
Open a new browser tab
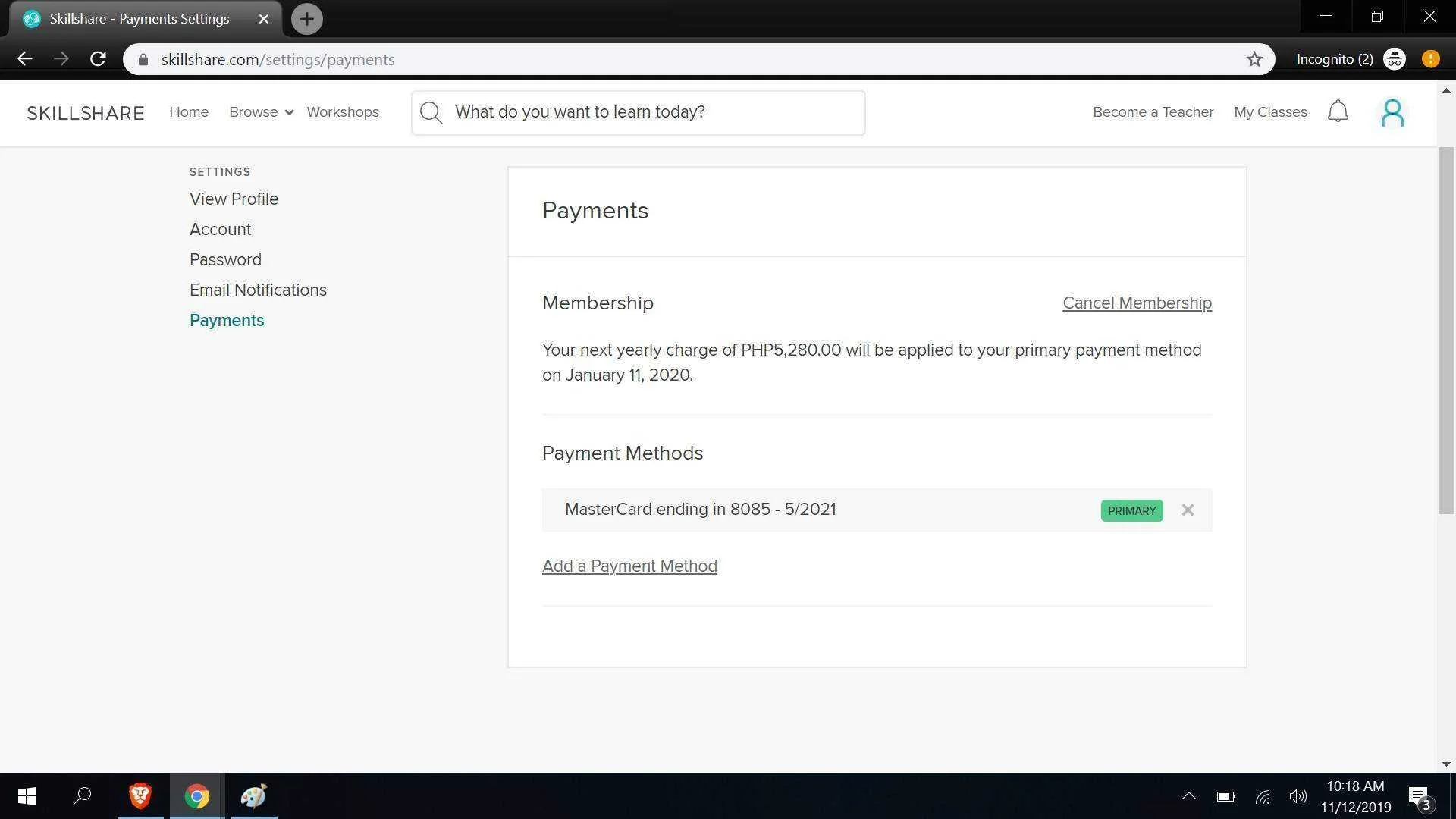point(306,19)
